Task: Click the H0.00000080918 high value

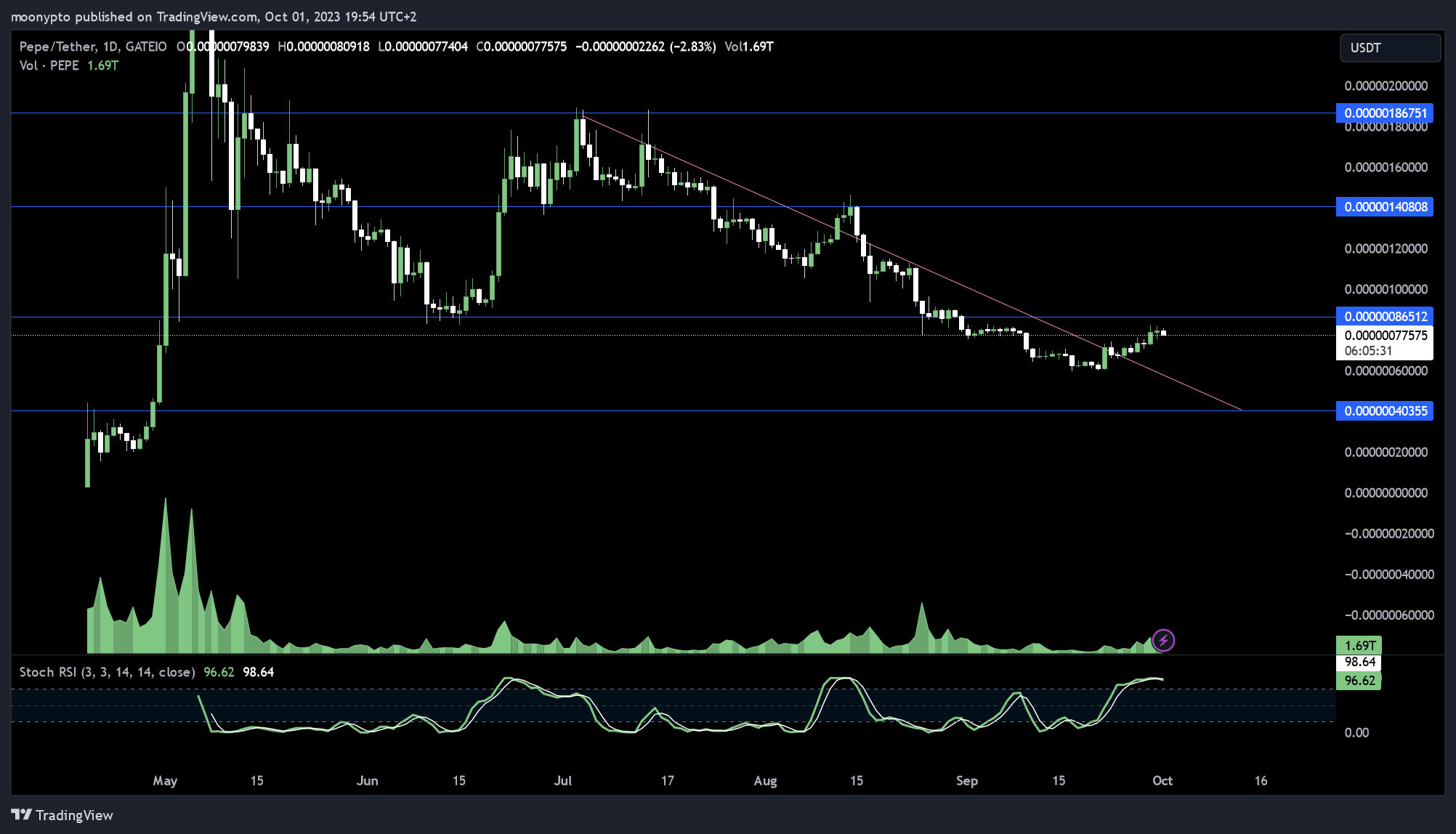Action: [323, 46]
